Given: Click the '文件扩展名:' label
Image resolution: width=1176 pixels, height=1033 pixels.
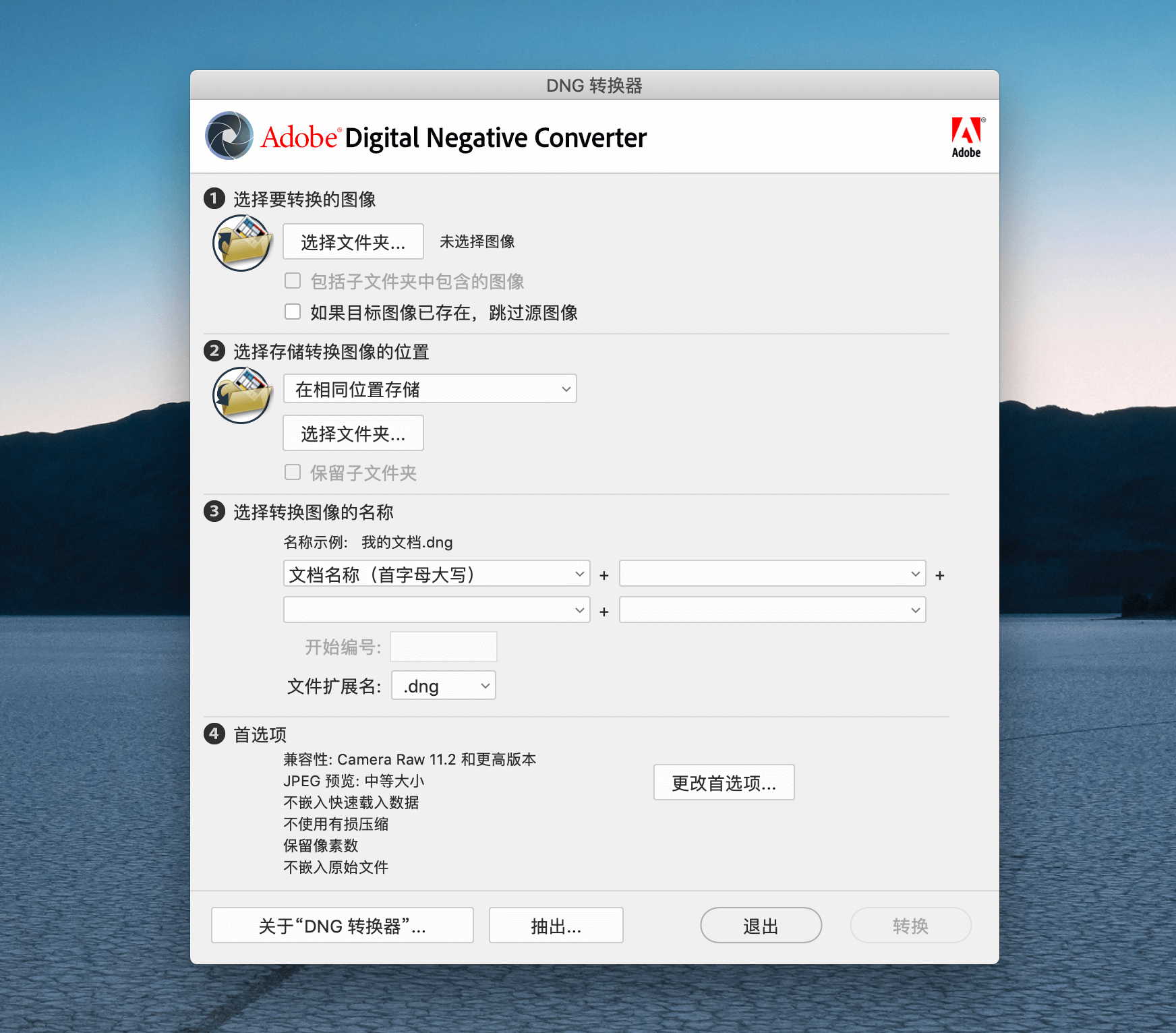Looking at the screenshot, I should [x=334, y=686].
